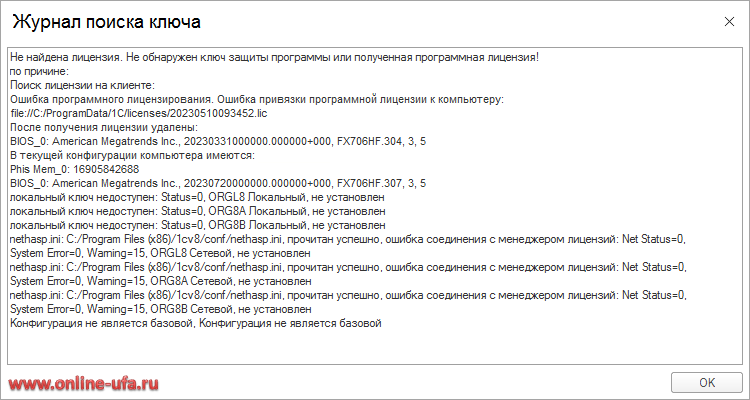Click the ORG8A Локальный key status line
The width and height of the screenshot is (750, 400).
pyautogui.click(x=198, y=211)
